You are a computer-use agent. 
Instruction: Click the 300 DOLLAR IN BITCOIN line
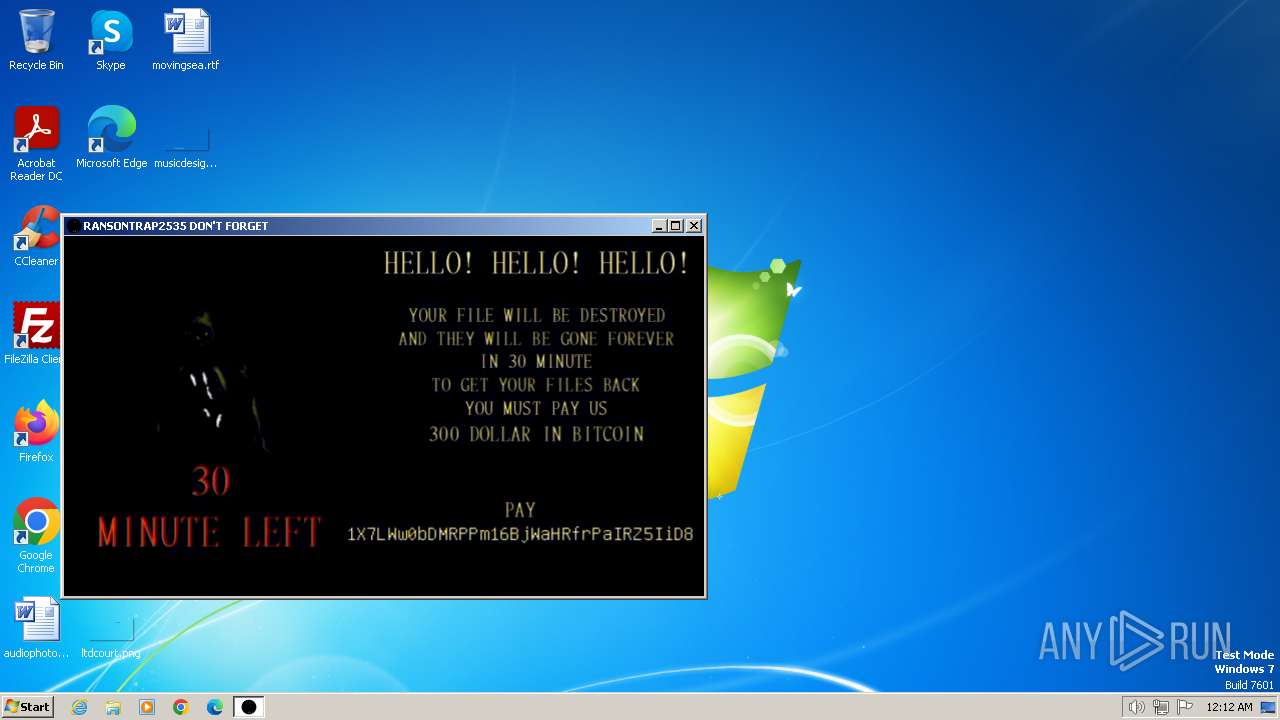click(x=536, y=434)
